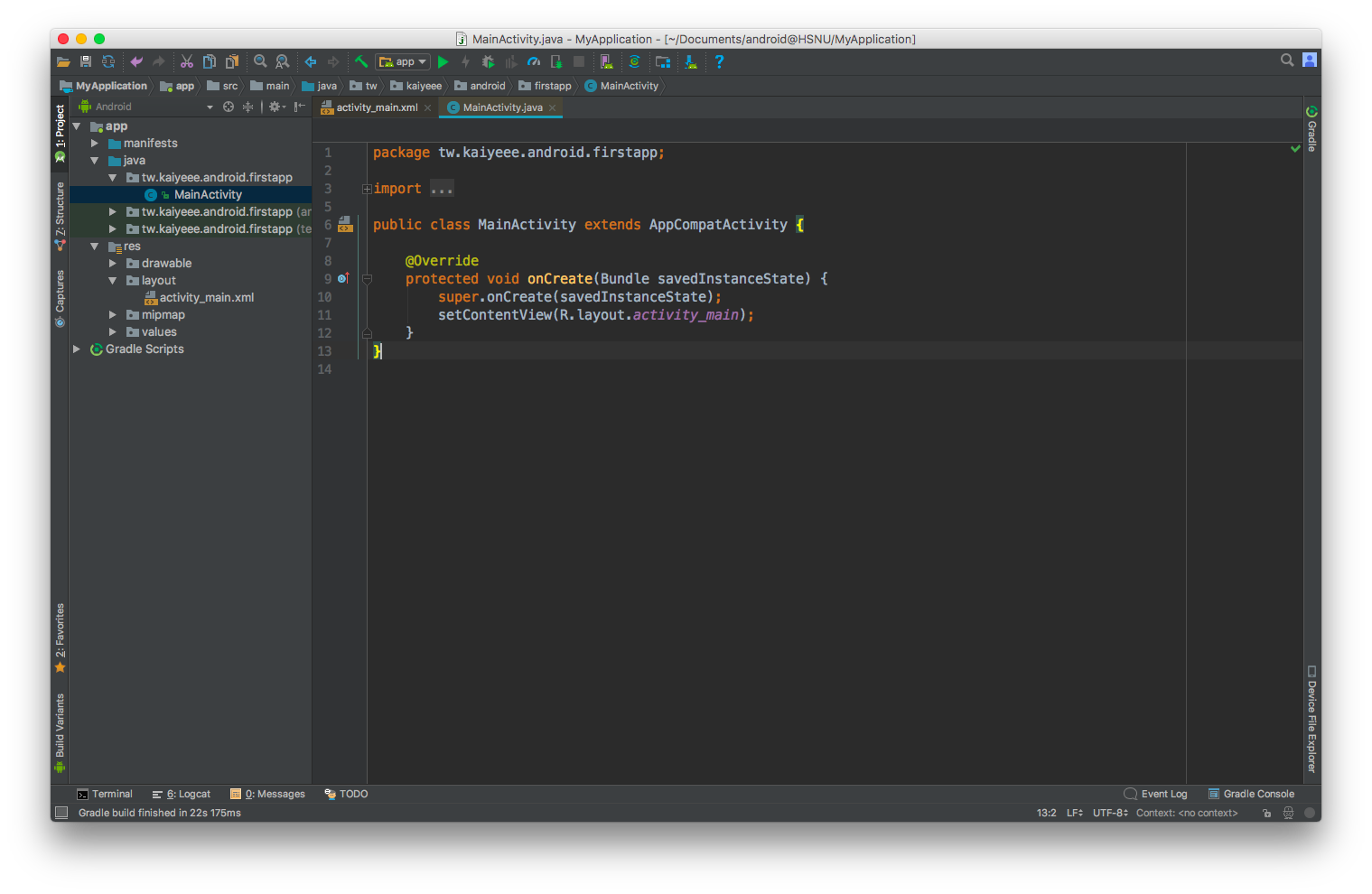The image size is (1372, 894).
Task: Navigate Back with the blue arrow
Action: (311, 61)
